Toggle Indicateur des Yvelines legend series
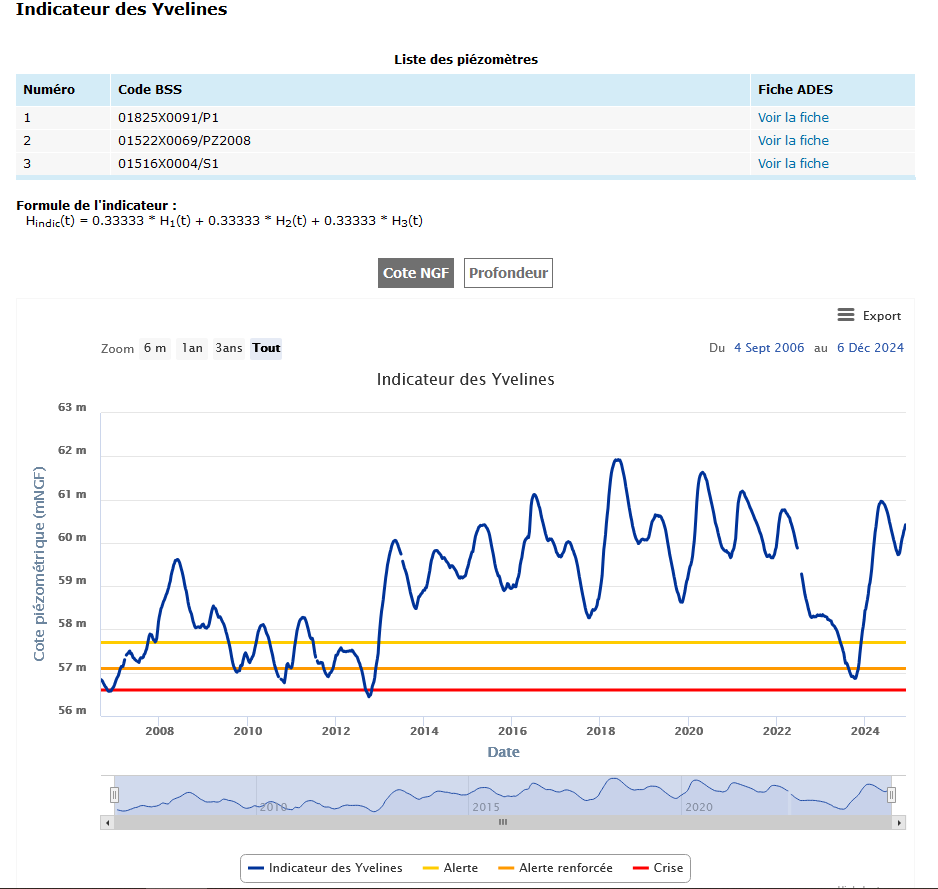 click(325, 868)
